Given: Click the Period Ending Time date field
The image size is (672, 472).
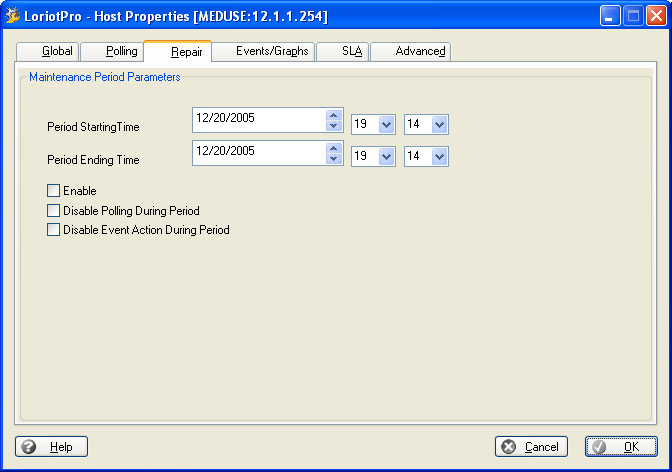Looking at the screenshot, I should (x=258, y=152).
